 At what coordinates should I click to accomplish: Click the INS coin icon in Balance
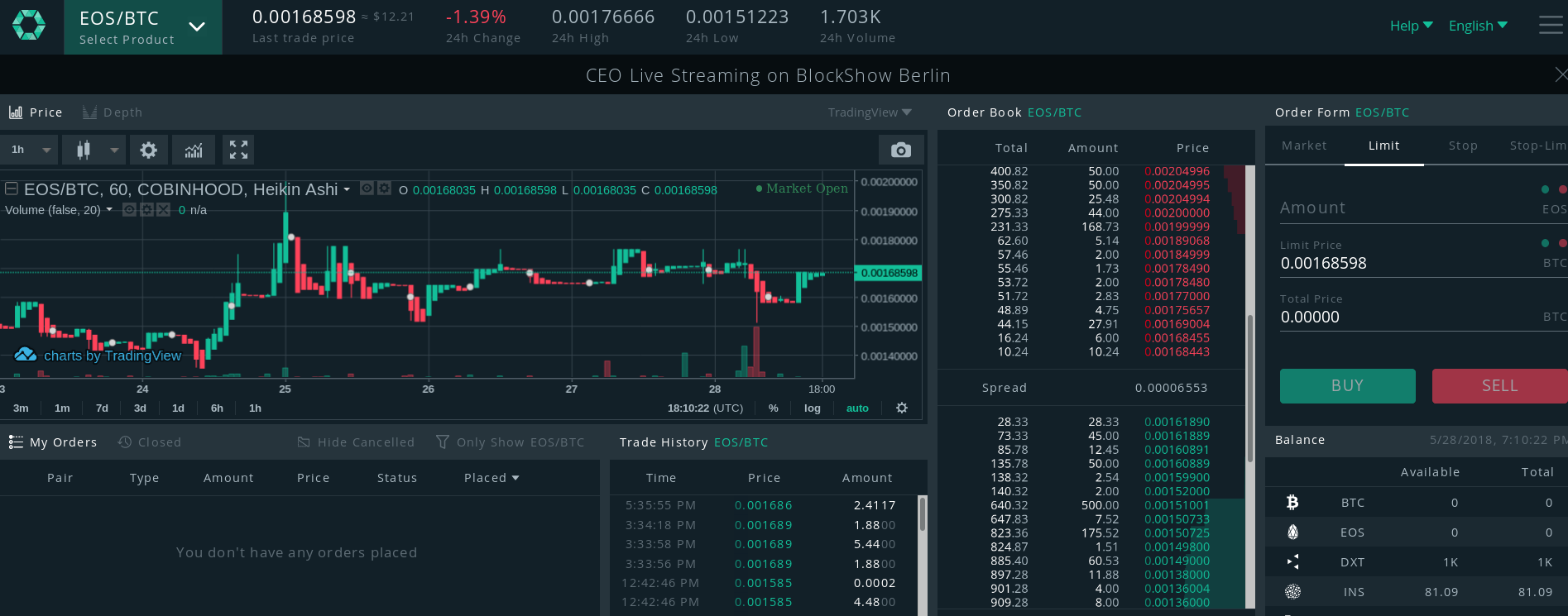coord(1292,592)
